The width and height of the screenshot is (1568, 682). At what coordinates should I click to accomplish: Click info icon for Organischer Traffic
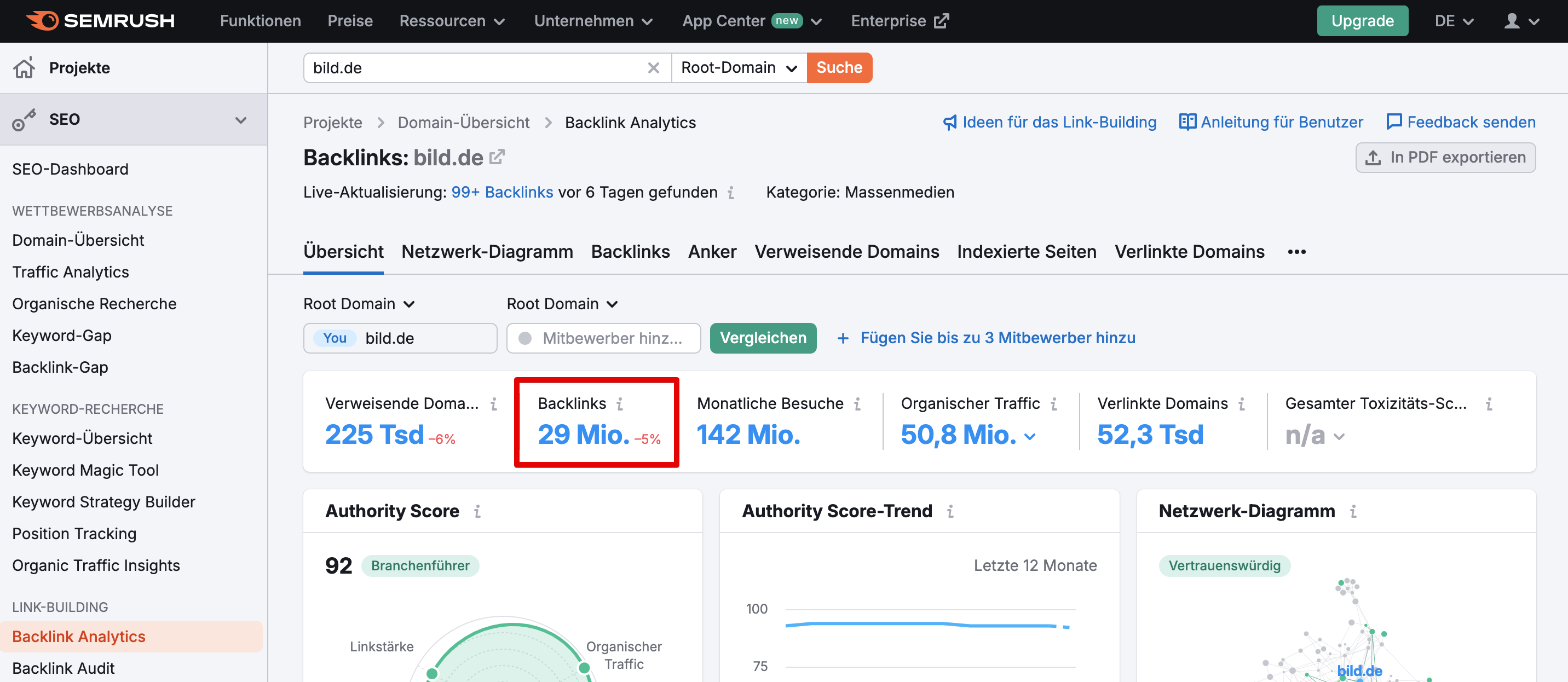1054,404
